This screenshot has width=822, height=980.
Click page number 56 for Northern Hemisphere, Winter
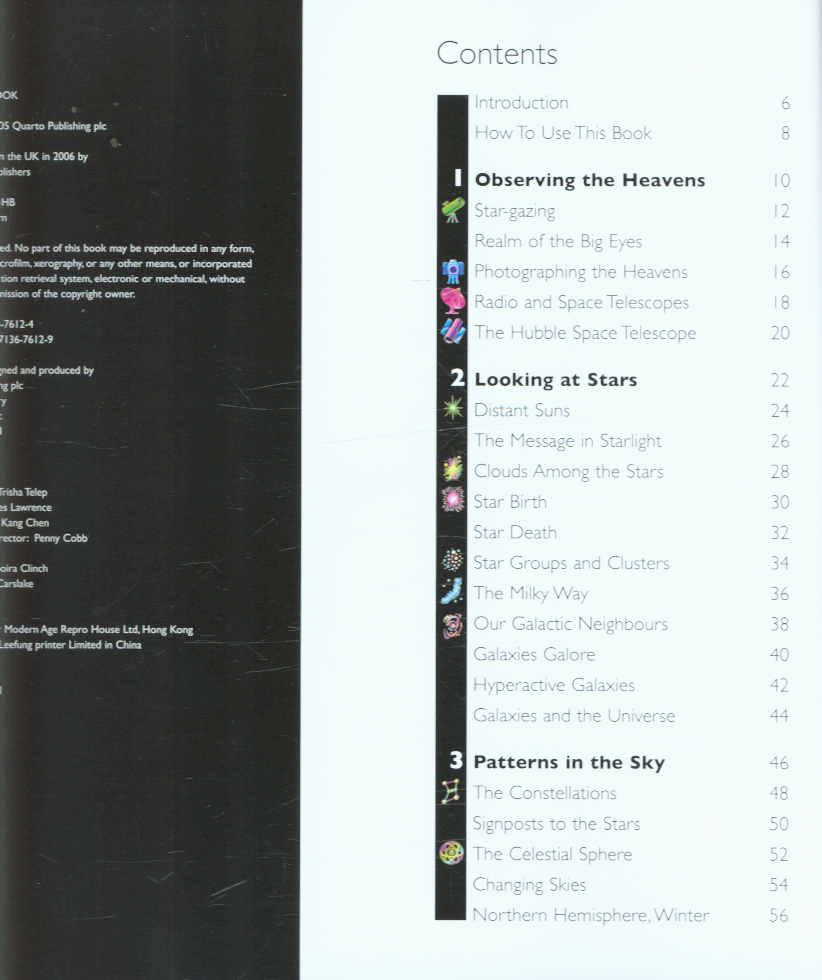778,915
